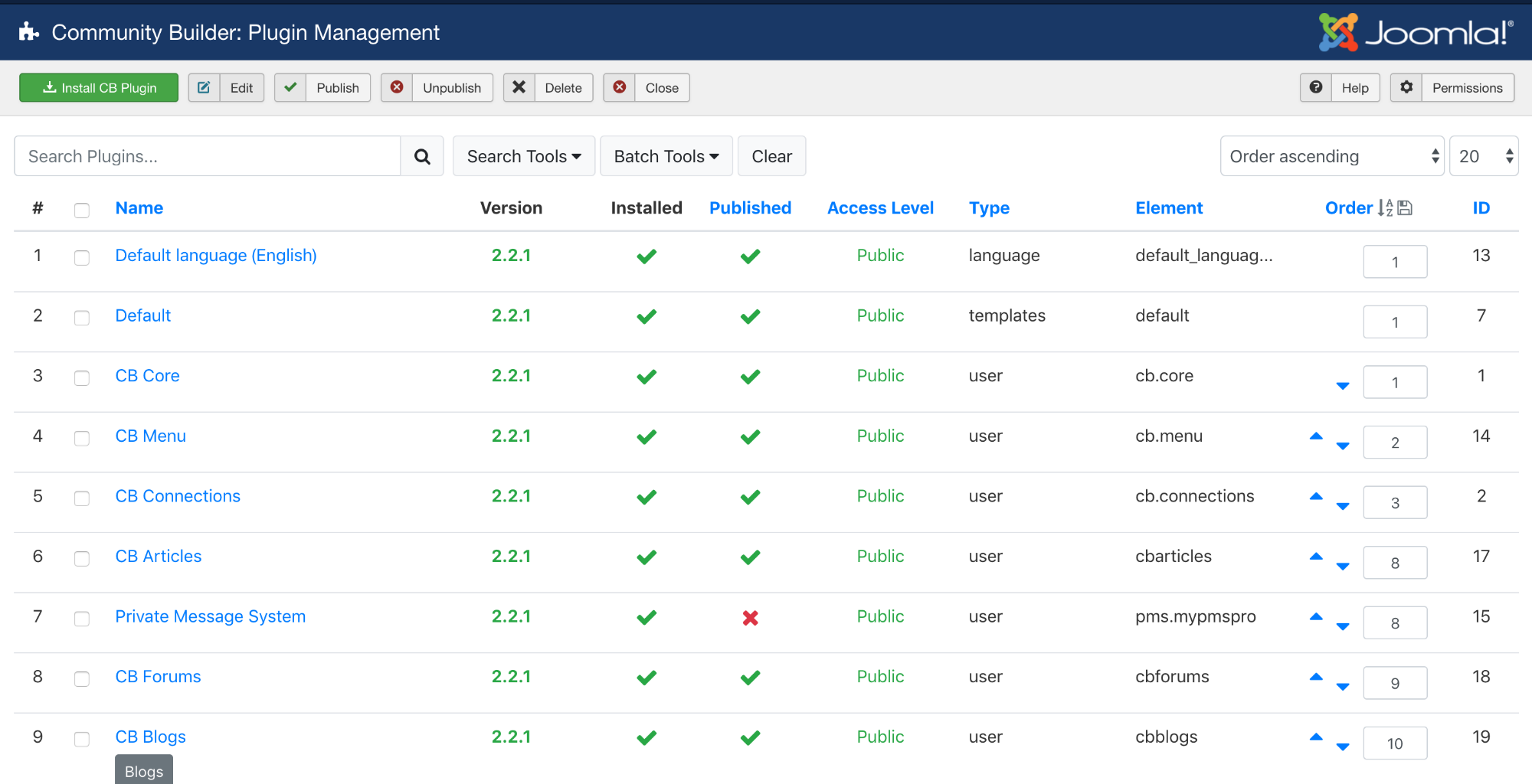
Task: Publish Private Message System via red X
Action: click(x=750, y=618)
